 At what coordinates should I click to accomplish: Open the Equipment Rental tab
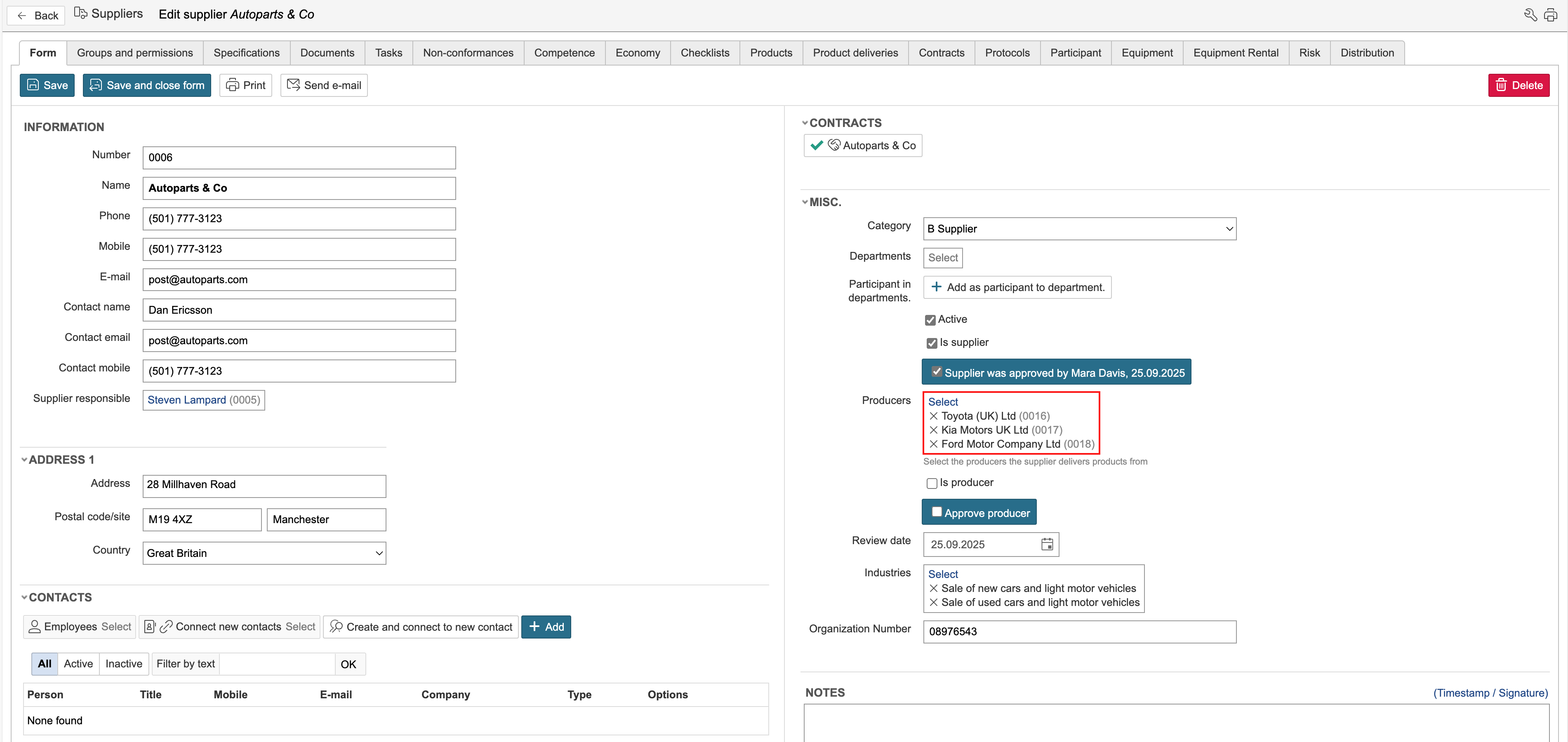(x=1235, y=53)
